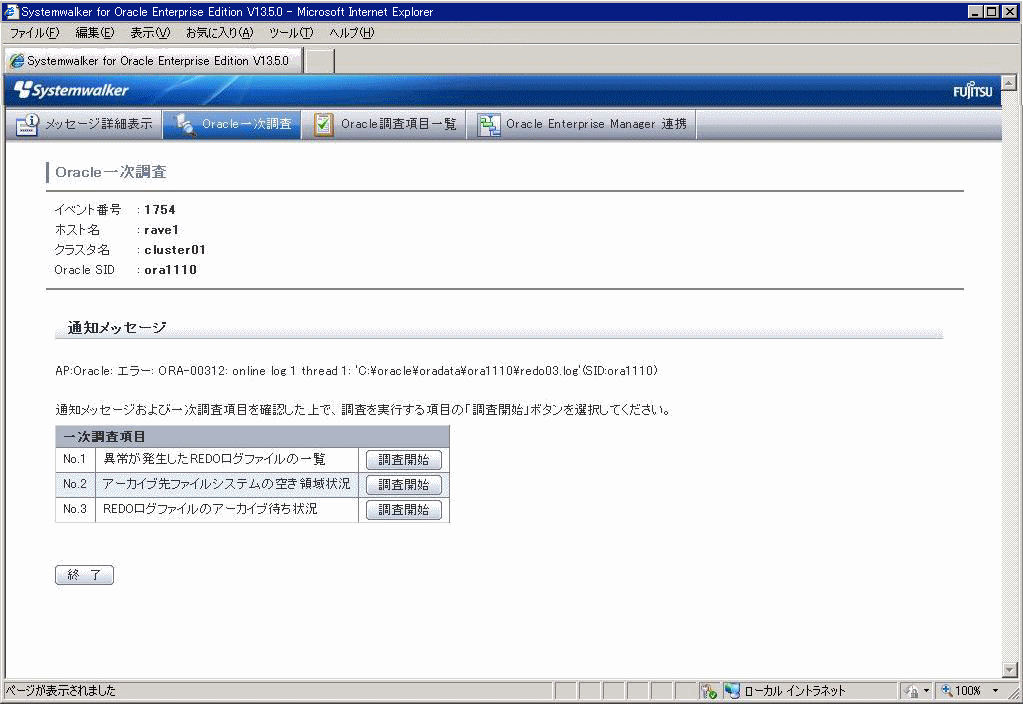Viewport: 1023px width, 704px height.
Task: Open the お気に入り(A) menu
Action: pyautogui.click(x=219, y=33)
